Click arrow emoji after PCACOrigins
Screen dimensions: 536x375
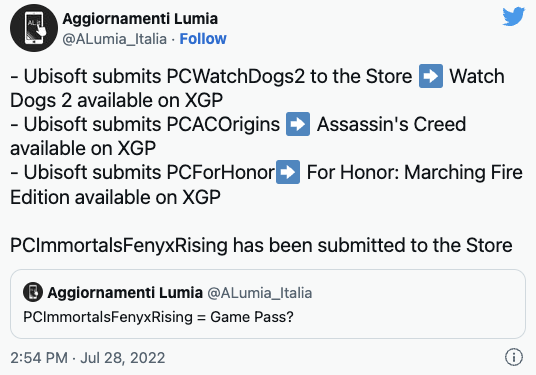tap(298, 124)
